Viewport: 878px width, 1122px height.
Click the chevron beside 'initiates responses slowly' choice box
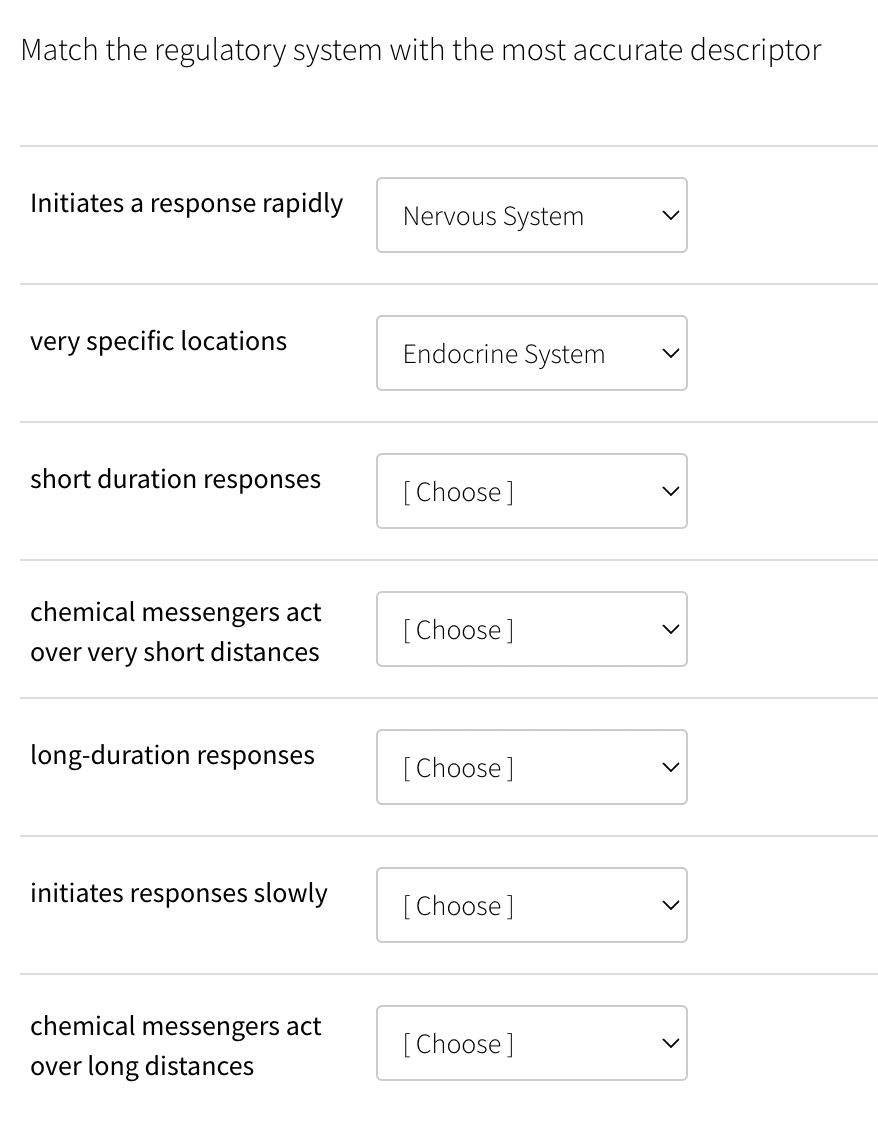click(670, 905)
